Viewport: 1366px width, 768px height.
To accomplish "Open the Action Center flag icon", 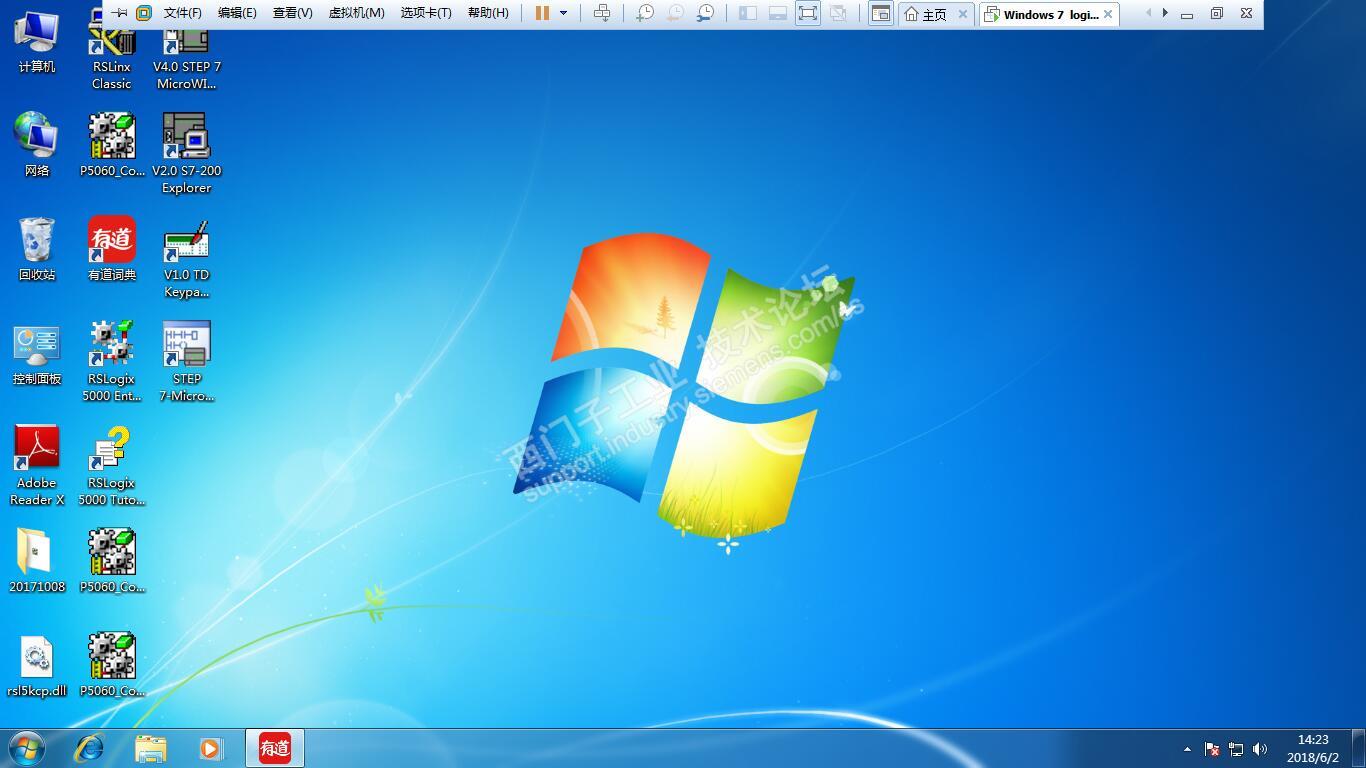I will tap(1212, 749).
